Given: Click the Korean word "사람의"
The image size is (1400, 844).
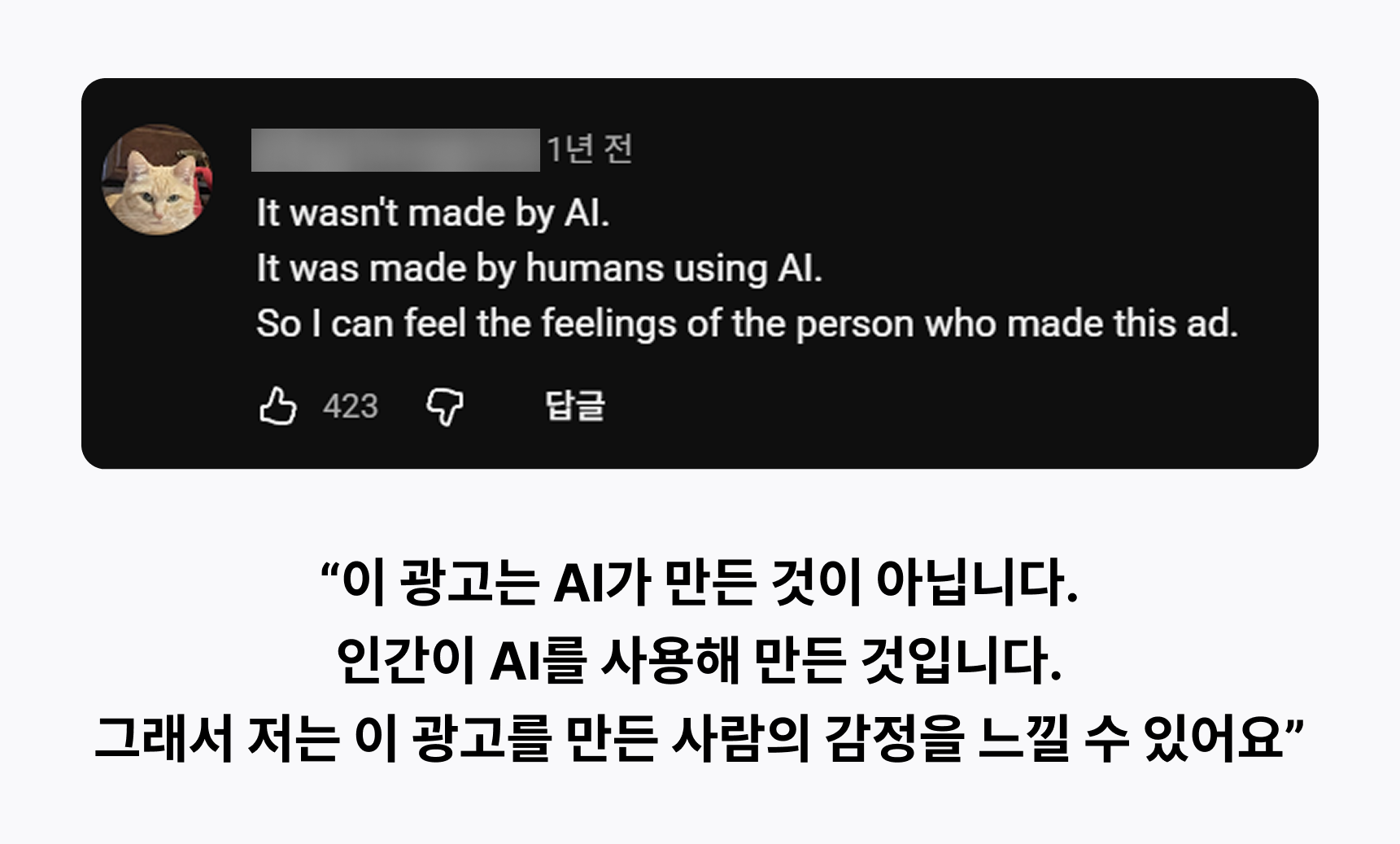Looking at the screenshot, I should click(x=740, y=739).
